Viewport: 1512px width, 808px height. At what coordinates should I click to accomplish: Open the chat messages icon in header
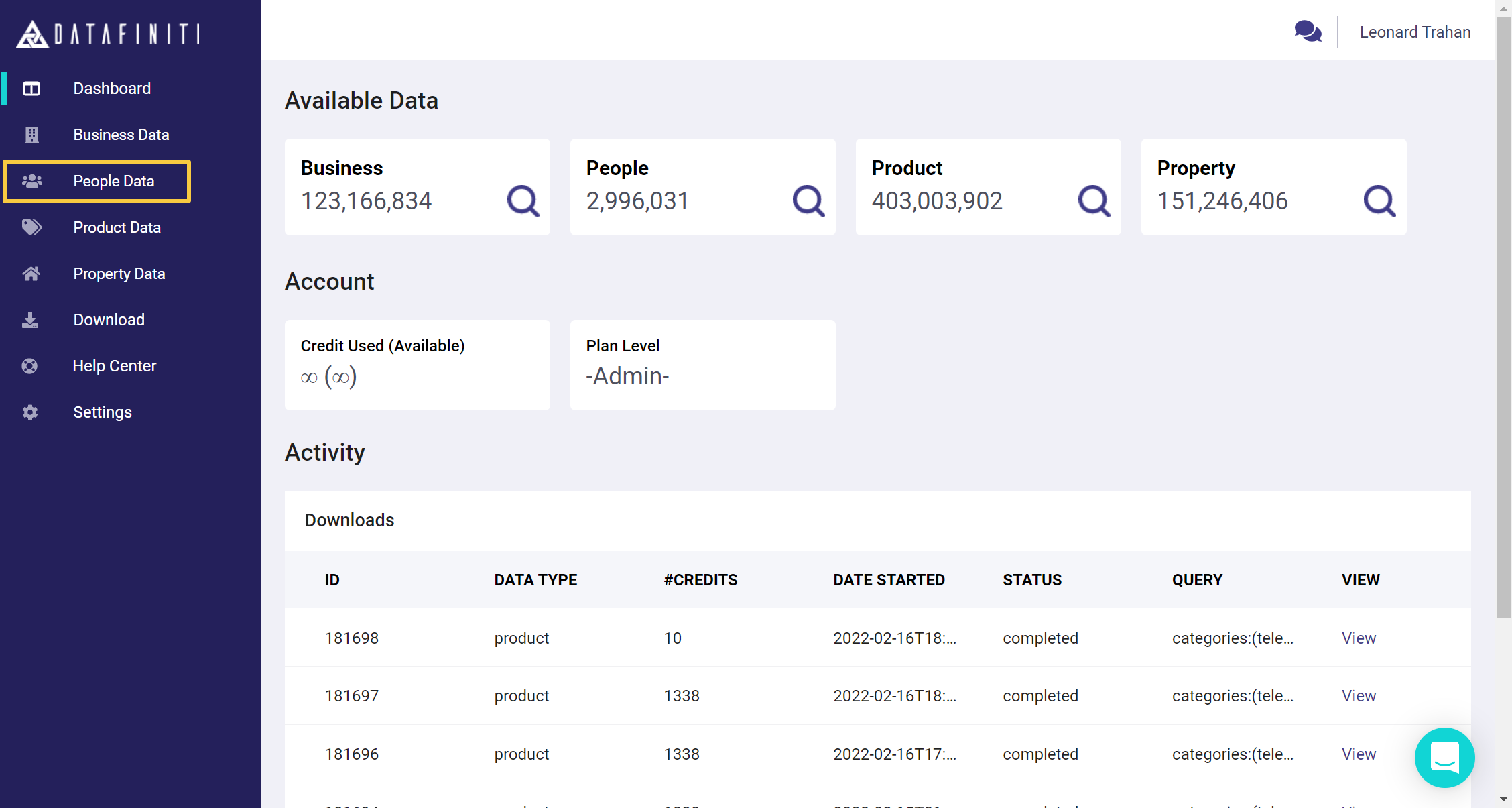click(1308, 32)
